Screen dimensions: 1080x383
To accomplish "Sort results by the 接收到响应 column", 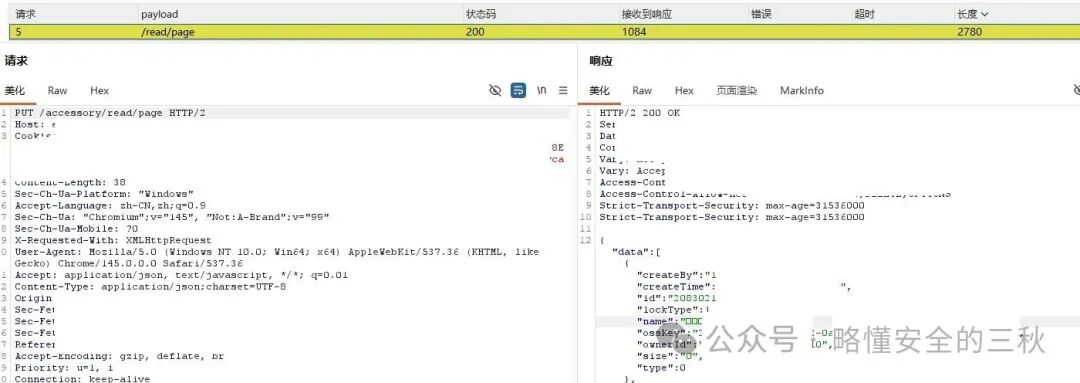I will click(646, 14).
